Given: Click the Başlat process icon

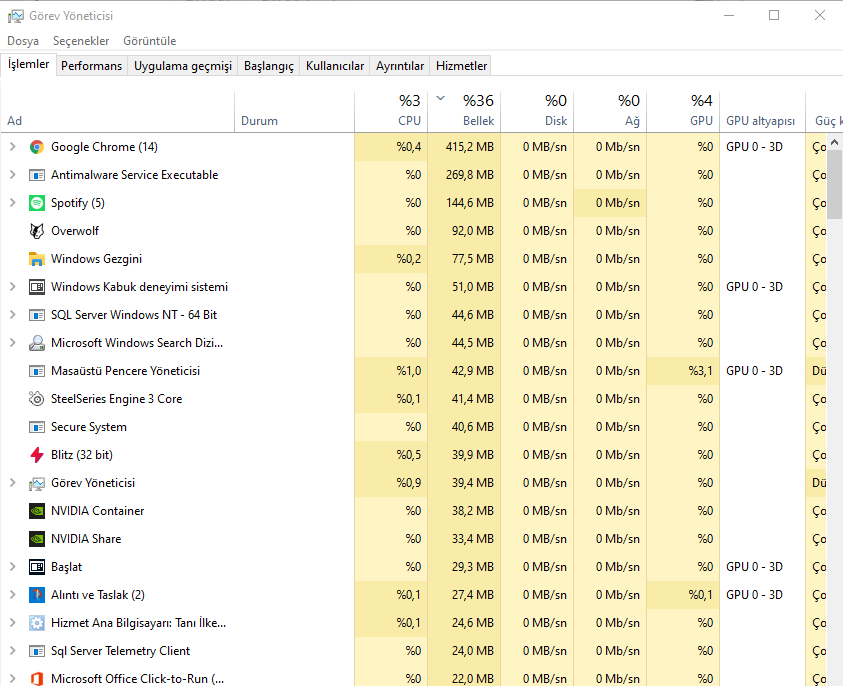Looking at the screenshot, I should (37, 567).
